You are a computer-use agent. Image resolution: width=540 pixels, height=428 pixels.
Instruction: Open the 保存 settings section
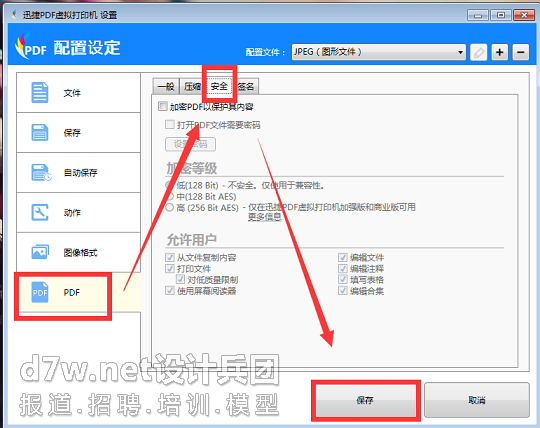[x=79, y=133]
